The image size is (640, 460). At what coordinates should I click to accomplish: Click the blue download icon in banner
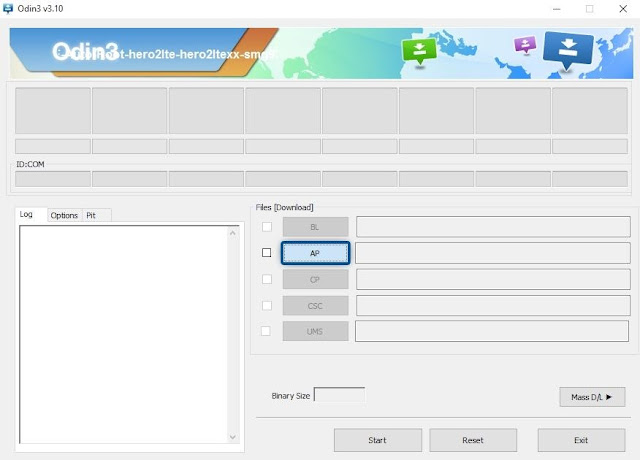pos(568,50)
